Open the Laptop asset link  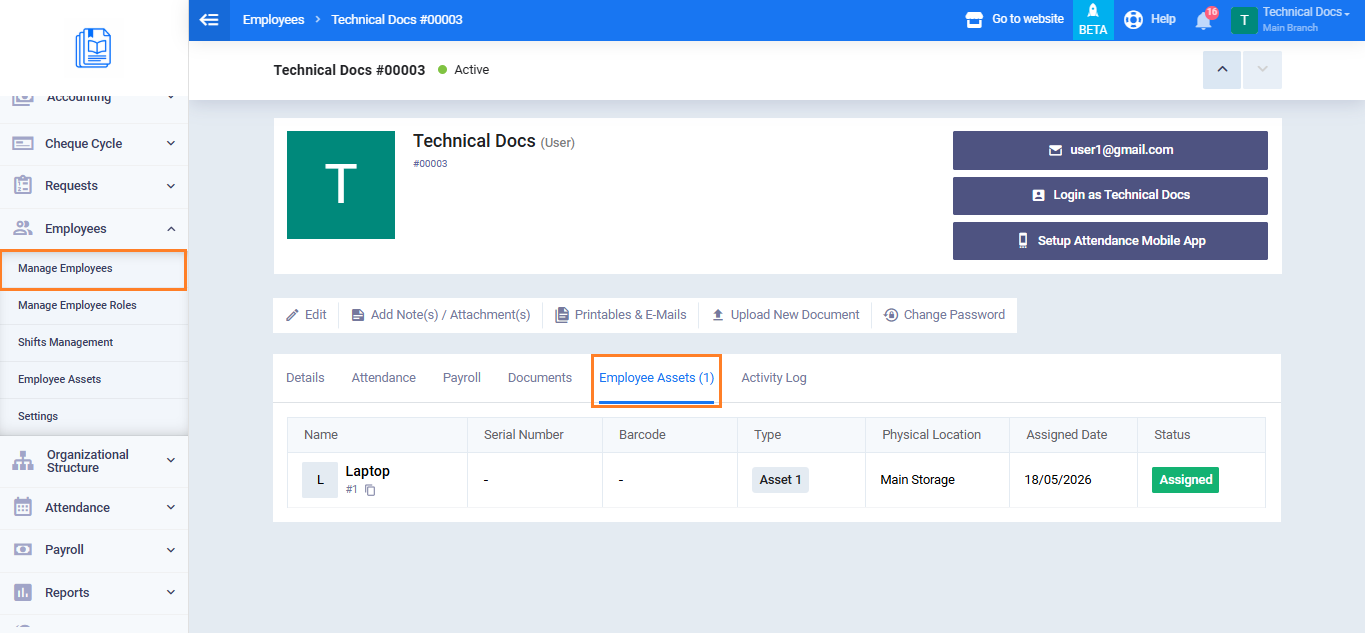click(367, 471)
